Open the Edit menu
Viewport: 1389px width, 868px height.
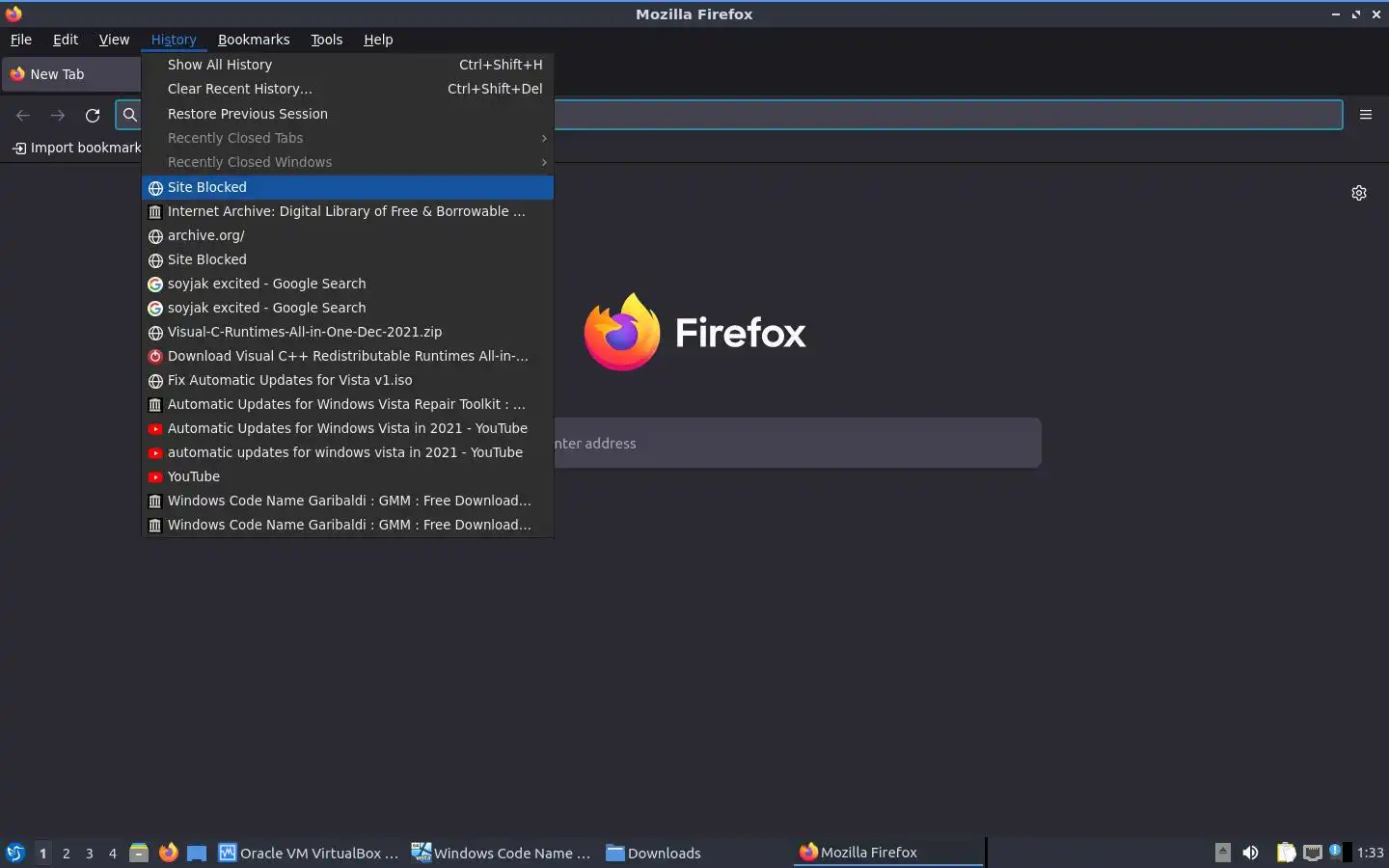(66, 40)
